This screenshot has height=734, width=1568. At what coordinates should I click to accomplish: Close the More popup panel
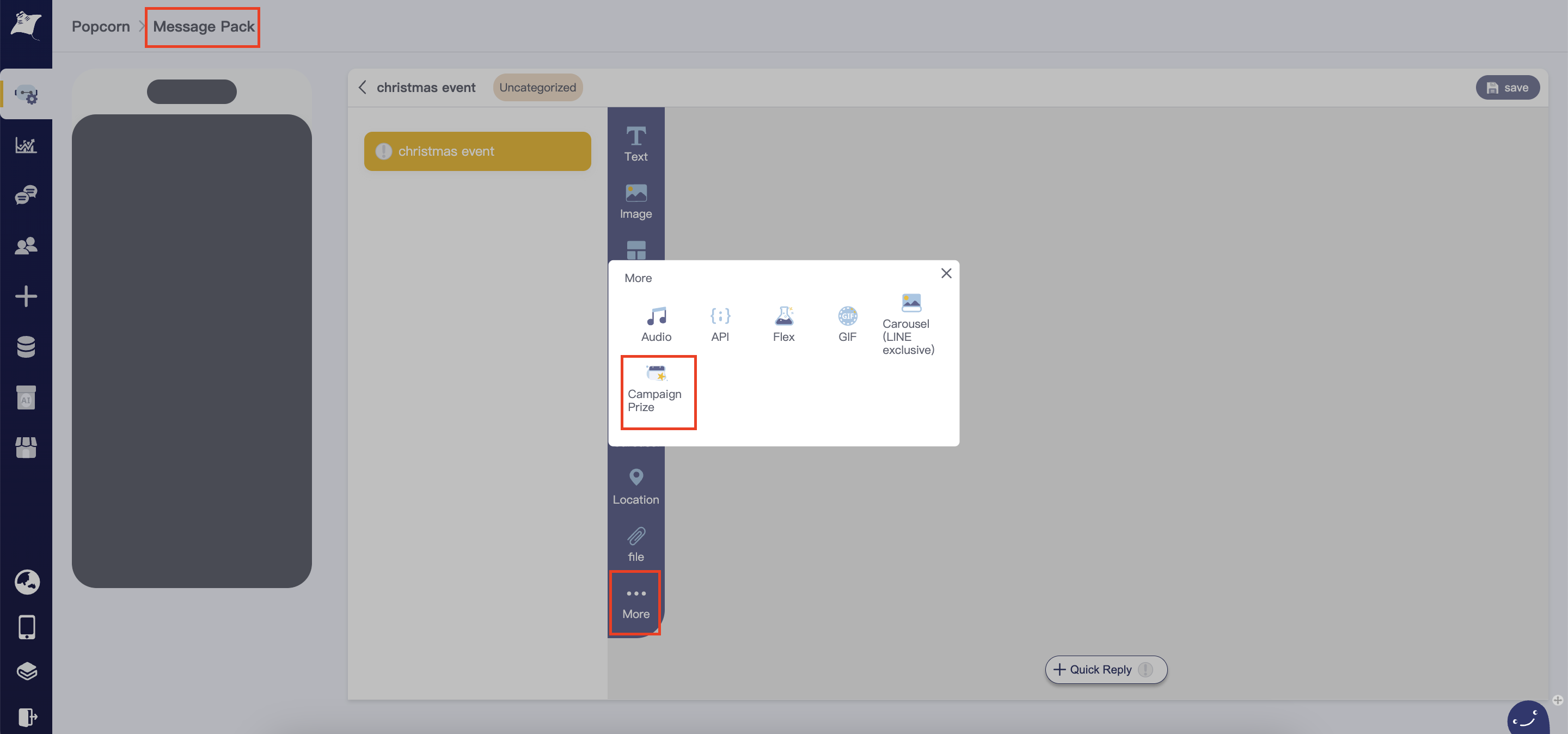tap(945, 273)
